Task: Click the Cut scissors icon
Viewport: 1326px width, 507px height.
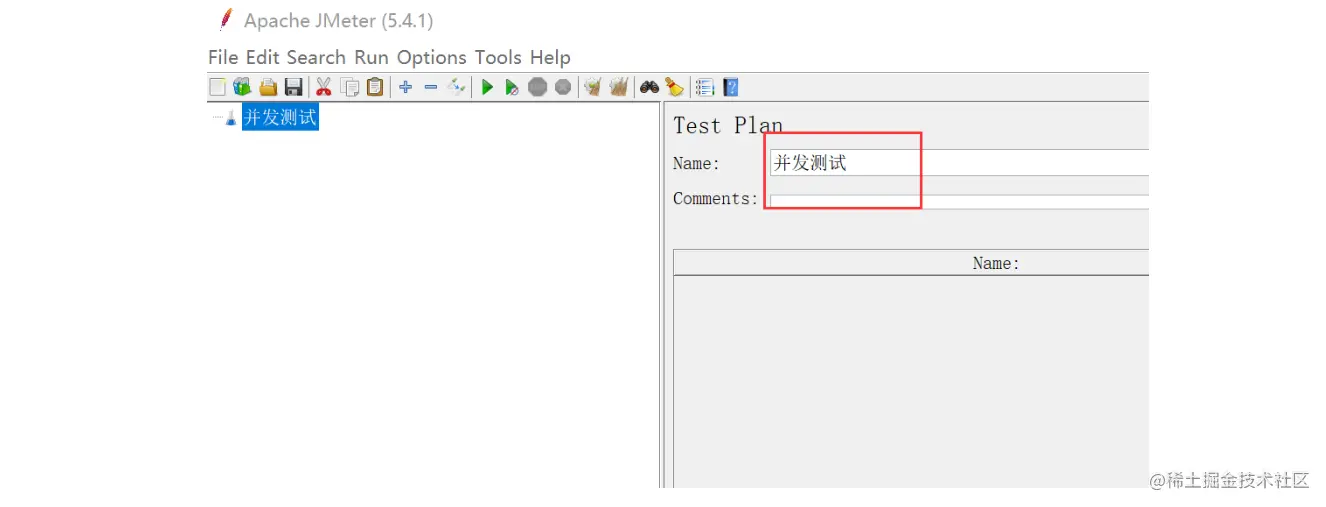Action: 323,87
